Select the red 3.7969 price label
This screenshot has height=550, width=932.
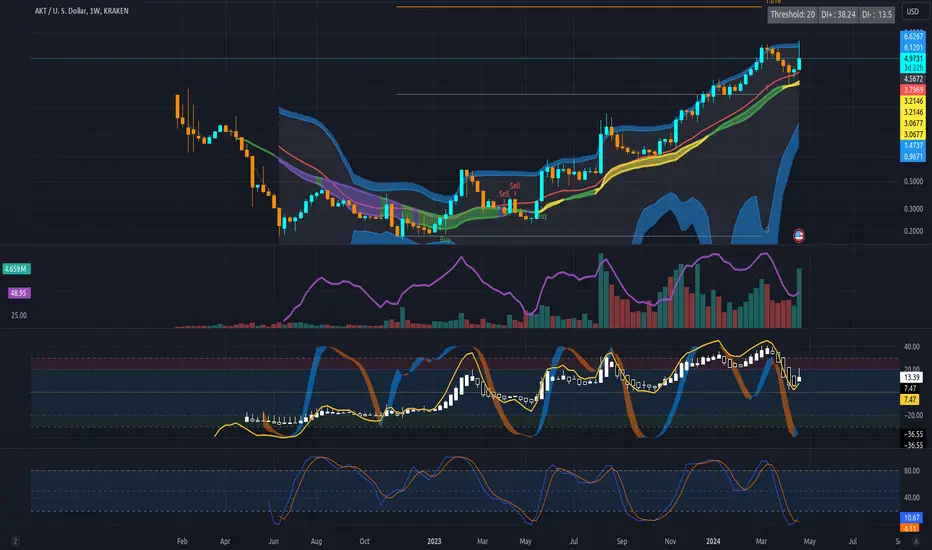coord(913,90)
